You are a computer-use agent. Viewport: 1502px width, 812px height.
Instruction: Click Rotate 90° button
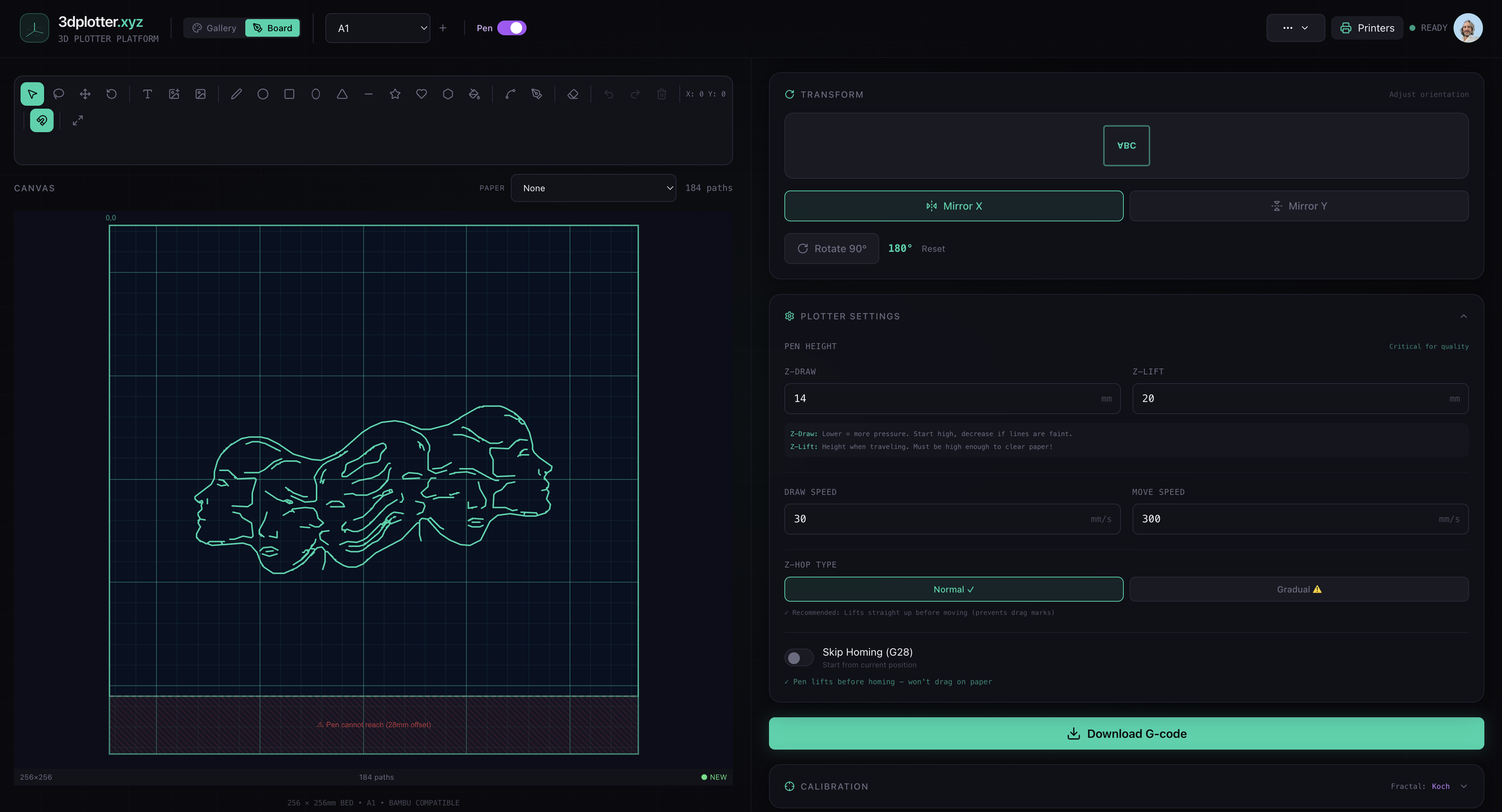coord(832,248)
